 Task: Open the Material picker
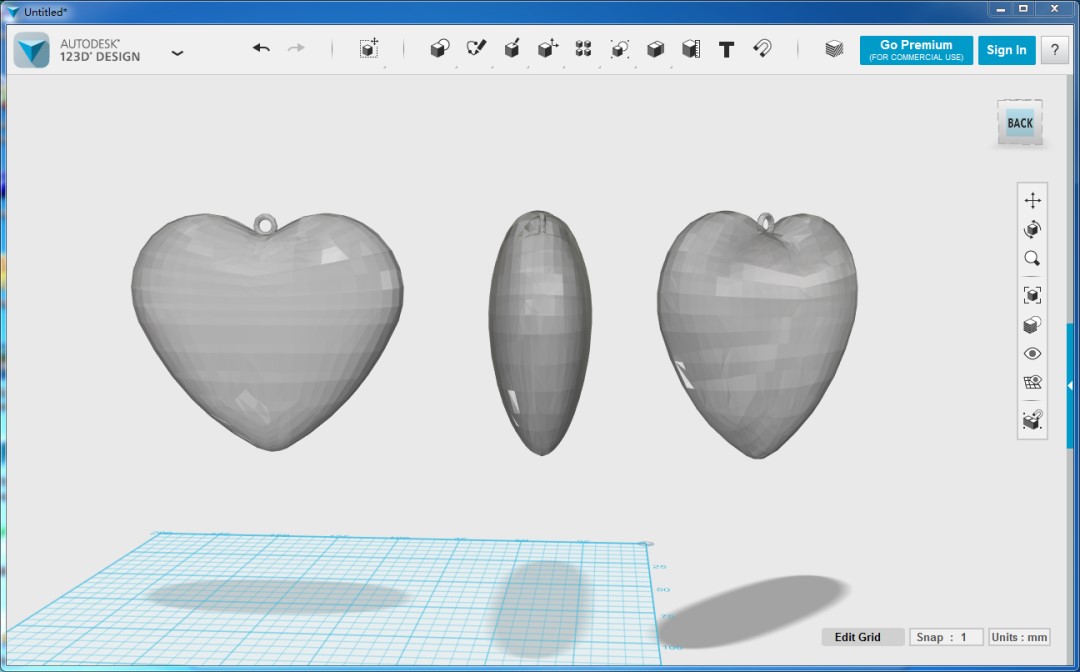coord(834,49)
